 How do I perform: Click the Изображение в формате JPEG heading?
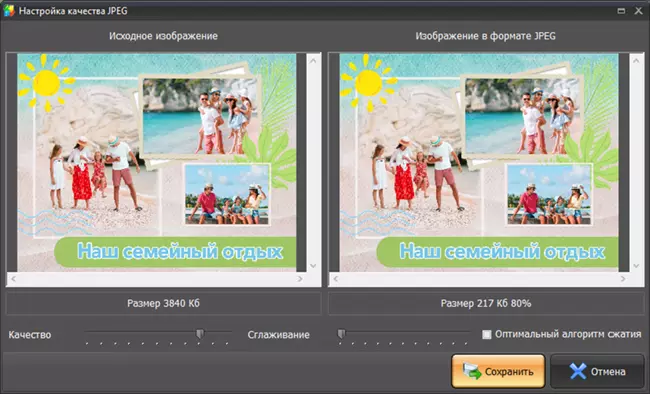[485, 36]
